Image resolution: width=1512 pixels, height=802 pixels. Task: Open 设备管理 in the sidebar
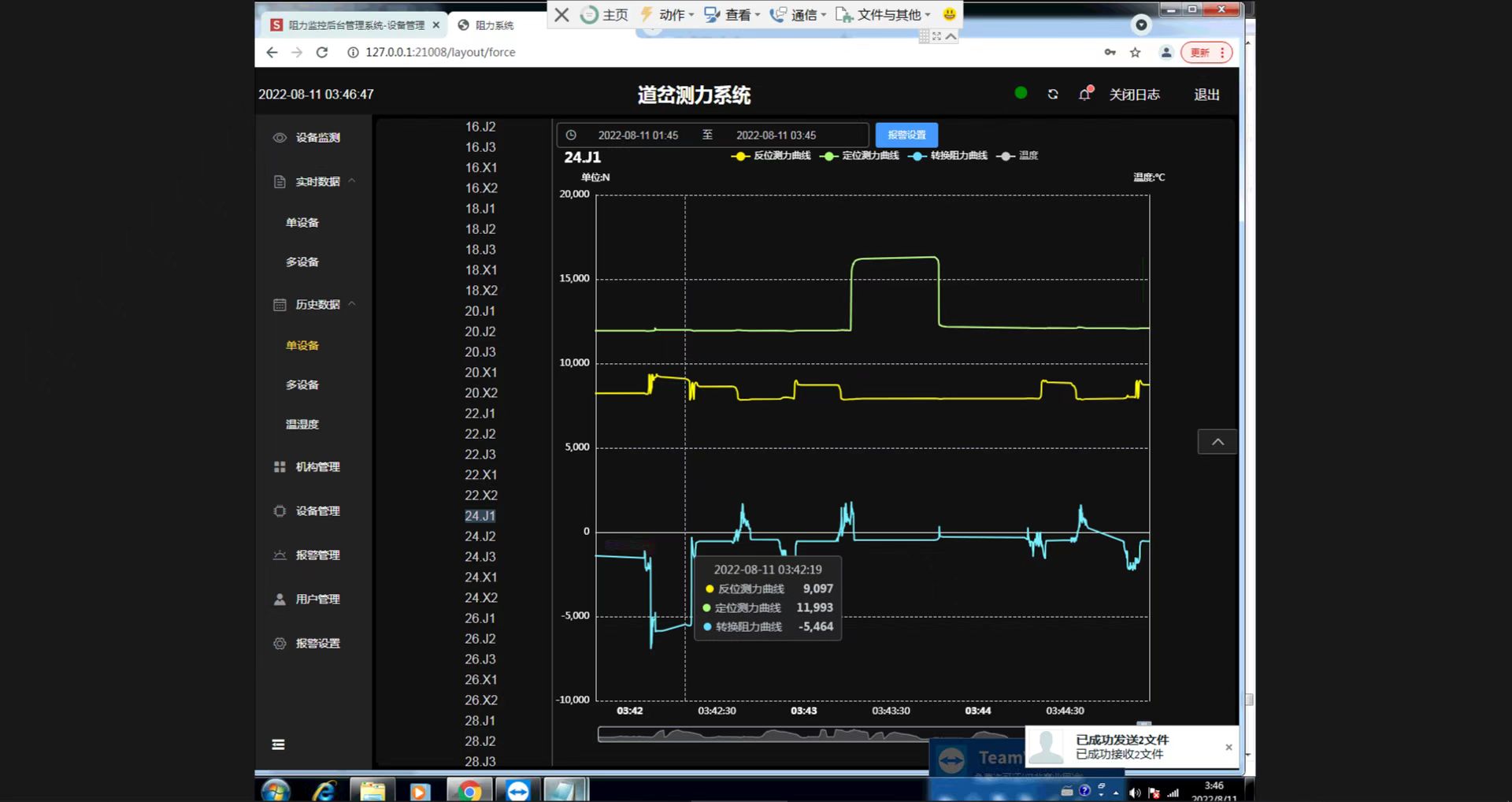317,511
